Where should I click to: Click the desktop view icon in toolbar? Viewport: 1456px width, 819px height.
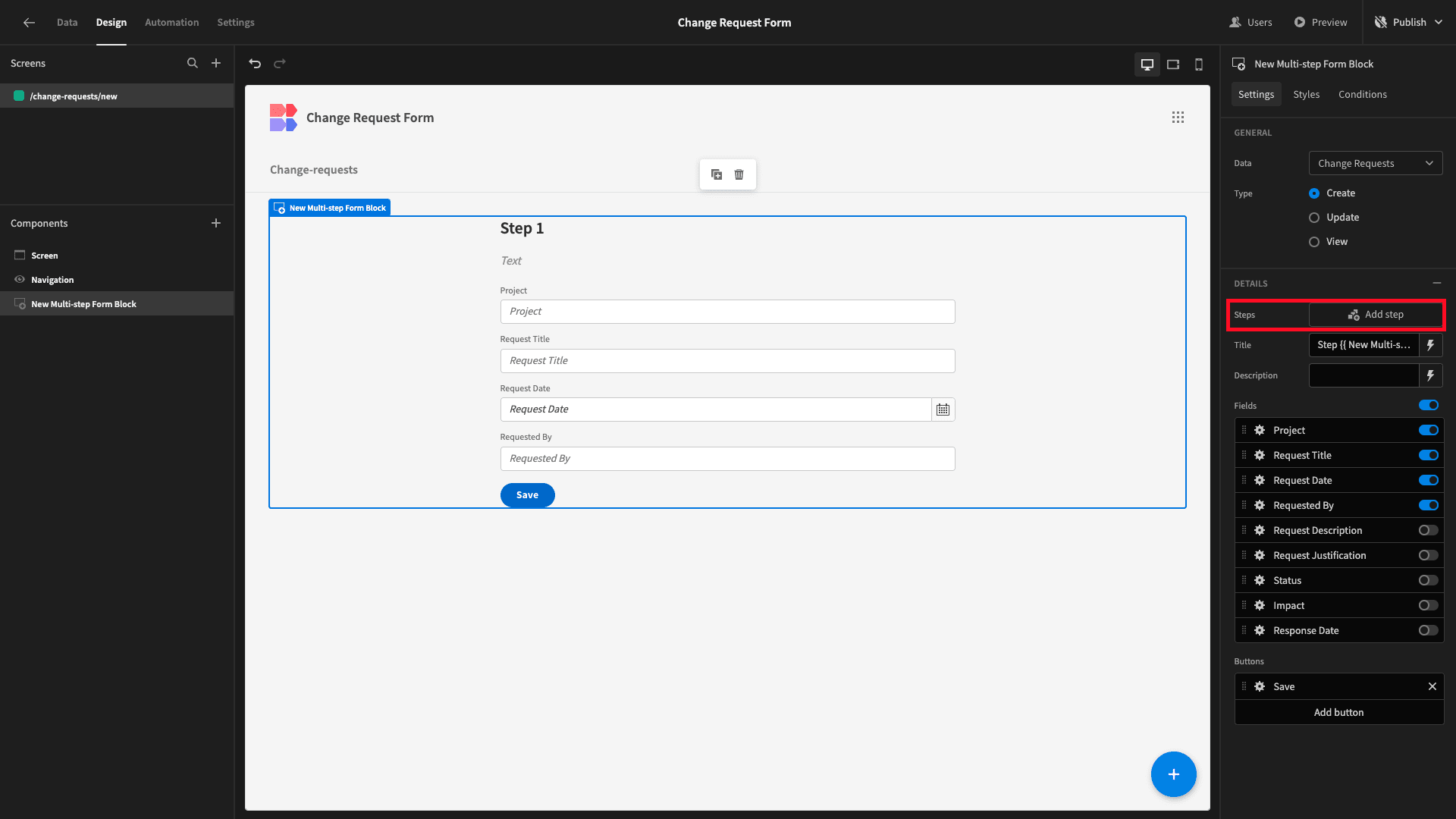1146,63
